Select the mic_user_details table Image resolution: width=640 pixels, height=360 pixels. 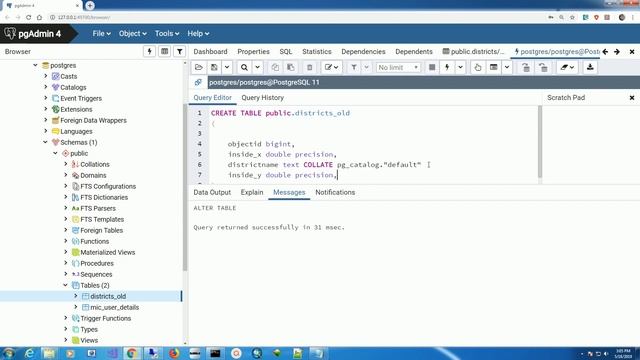114,307
